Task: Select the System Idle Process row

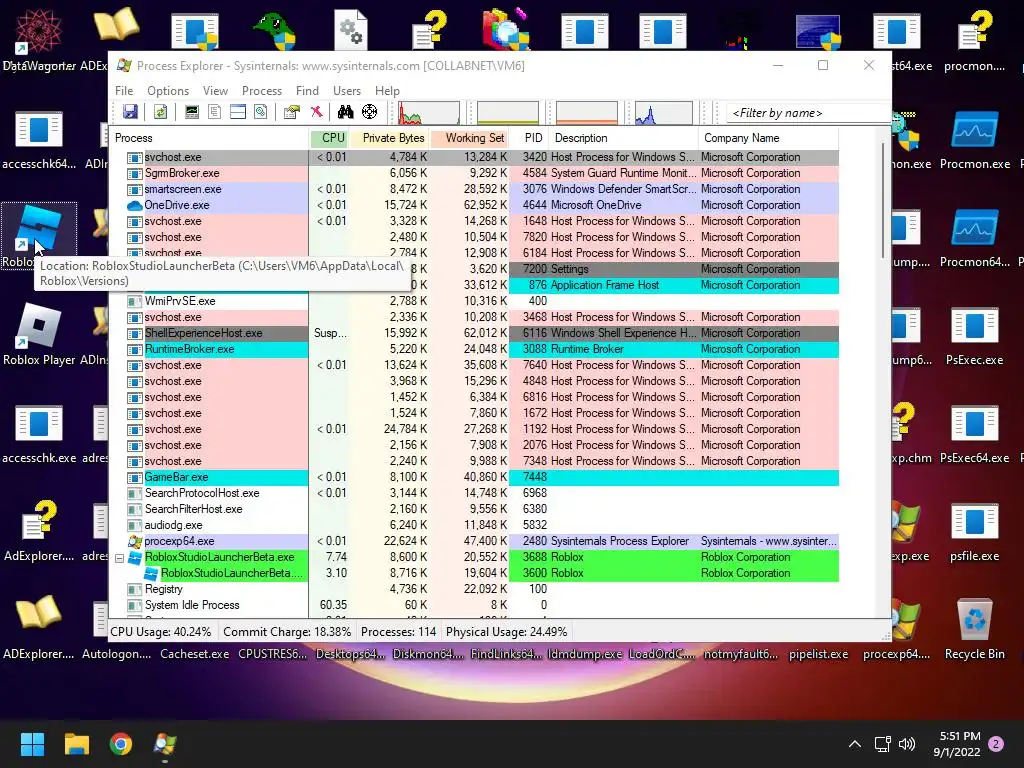Action: (474, 605)
